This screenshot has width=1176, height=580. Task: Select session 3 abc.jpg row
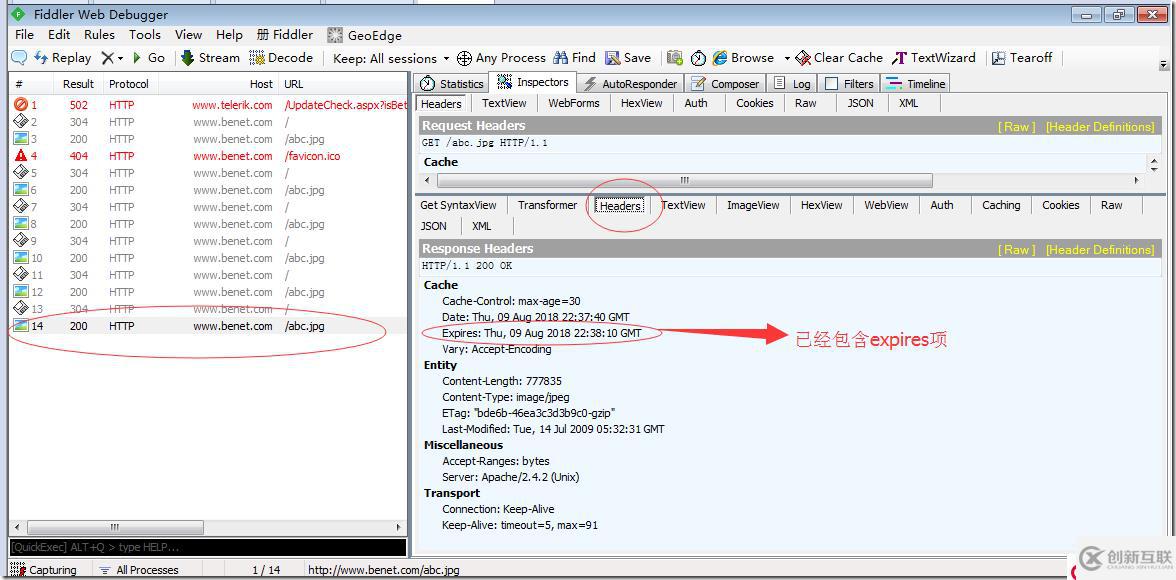coord(208,139)
